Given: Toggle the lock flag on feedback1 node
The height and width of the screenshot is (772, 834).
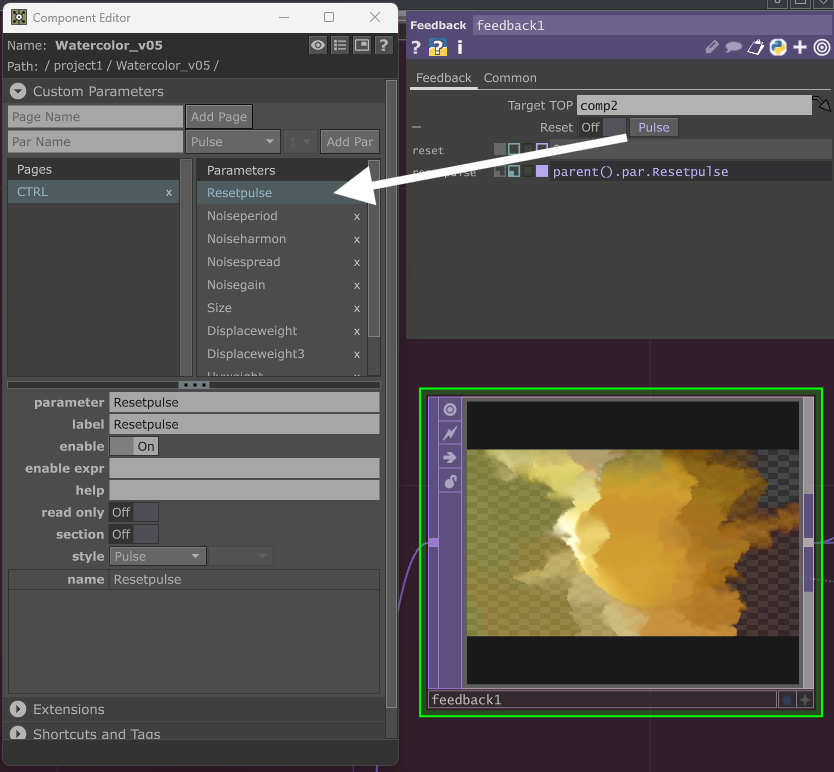Looking at the screenshot, I should [450, 482].
